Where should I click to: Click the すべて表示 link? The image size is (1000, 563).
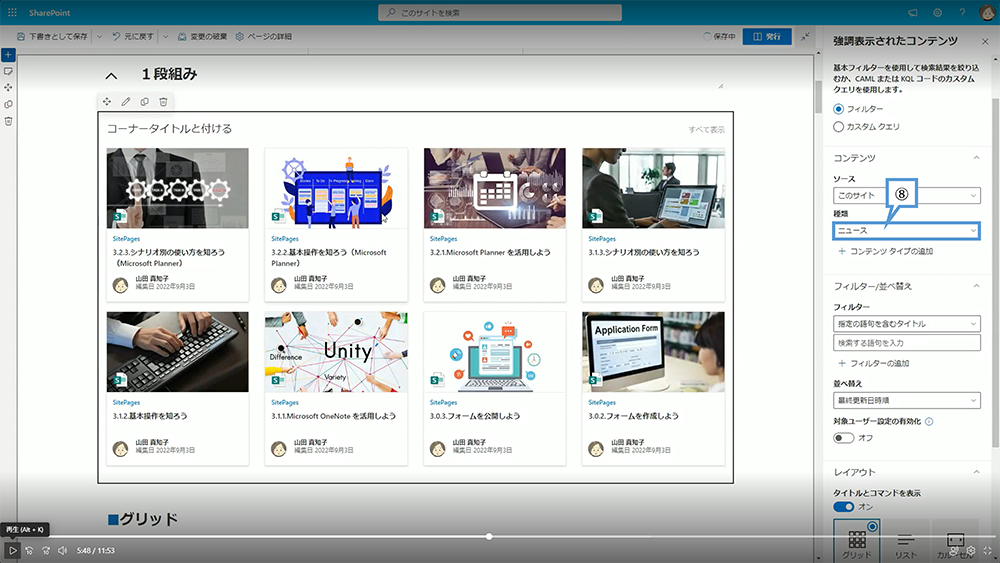706,129
